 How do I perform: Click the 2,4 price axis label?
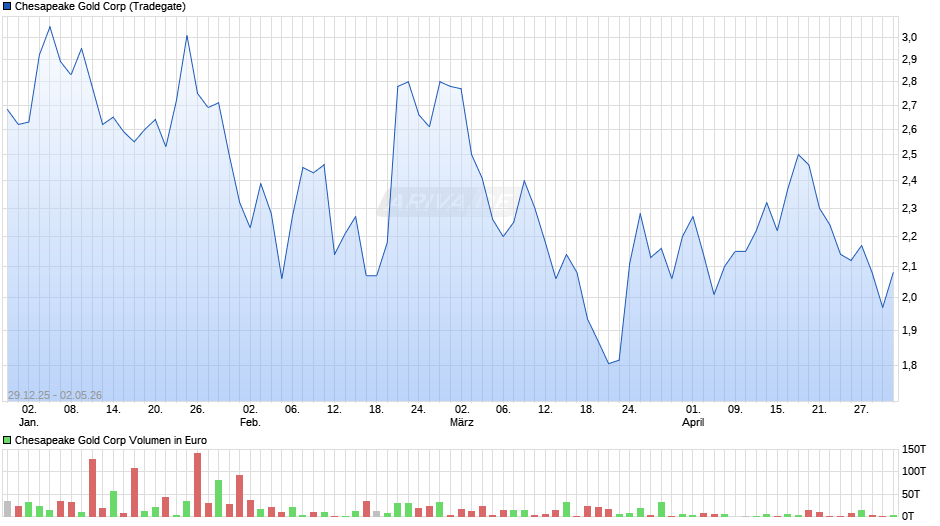click(909, 181)
